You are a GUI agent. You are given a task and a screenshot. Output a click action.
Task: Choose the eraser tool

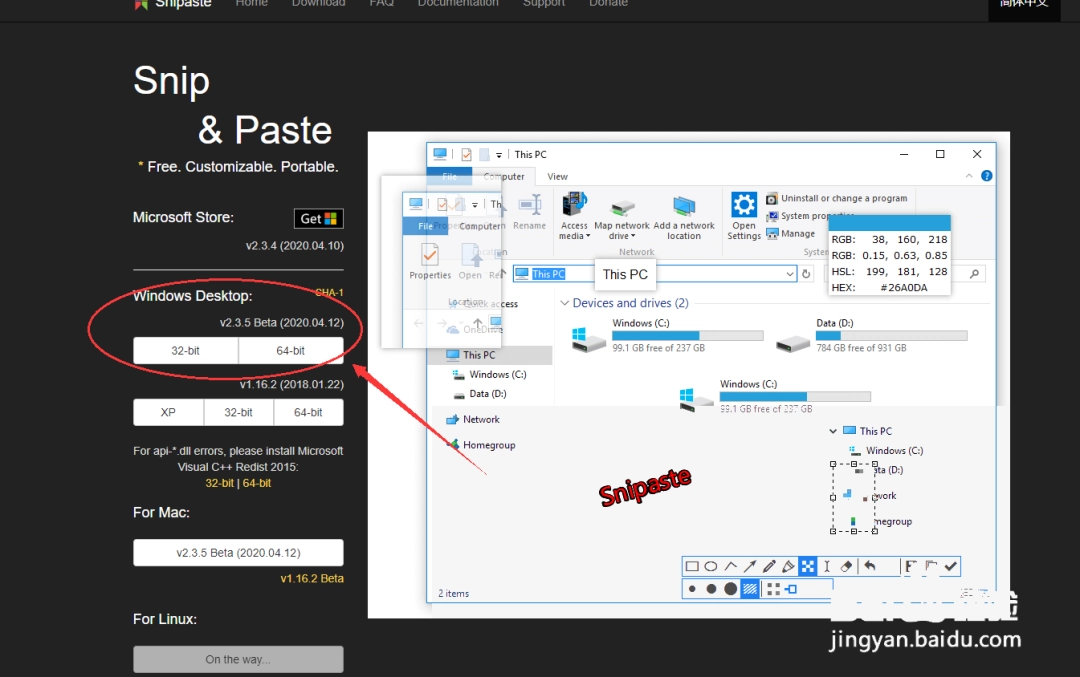point(846,566)
